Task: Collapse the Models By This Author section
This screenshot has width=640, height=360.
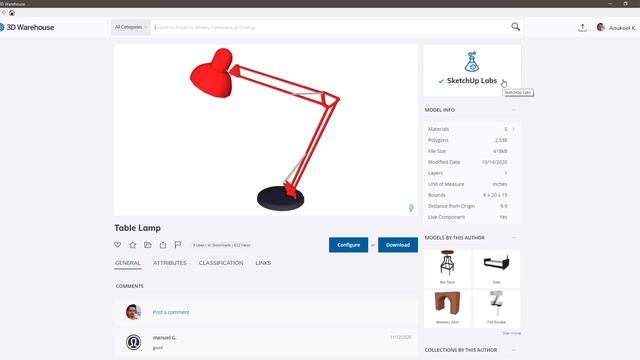Action: point(513,238)
